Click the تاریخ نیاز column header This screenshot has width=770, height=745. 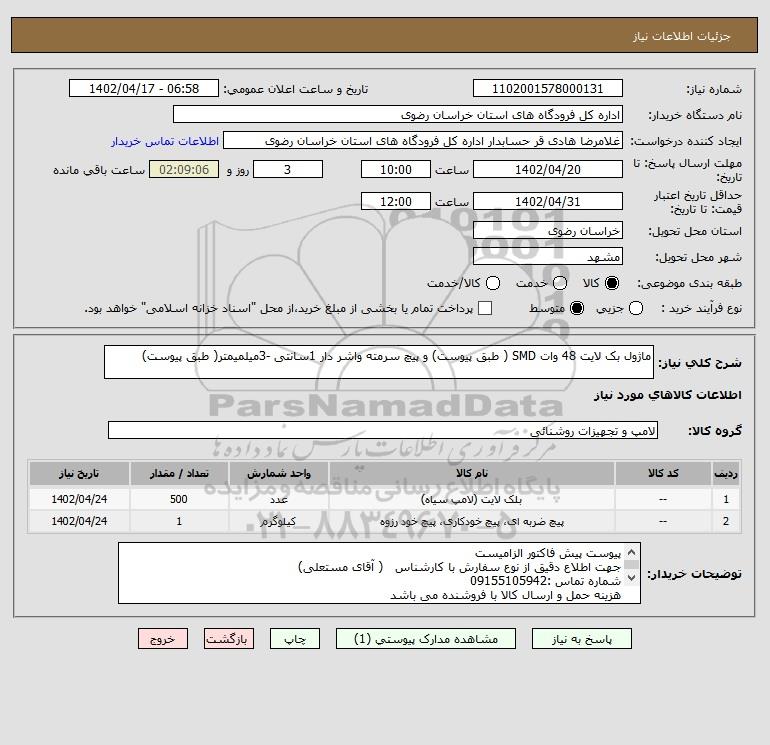(79, 473)
